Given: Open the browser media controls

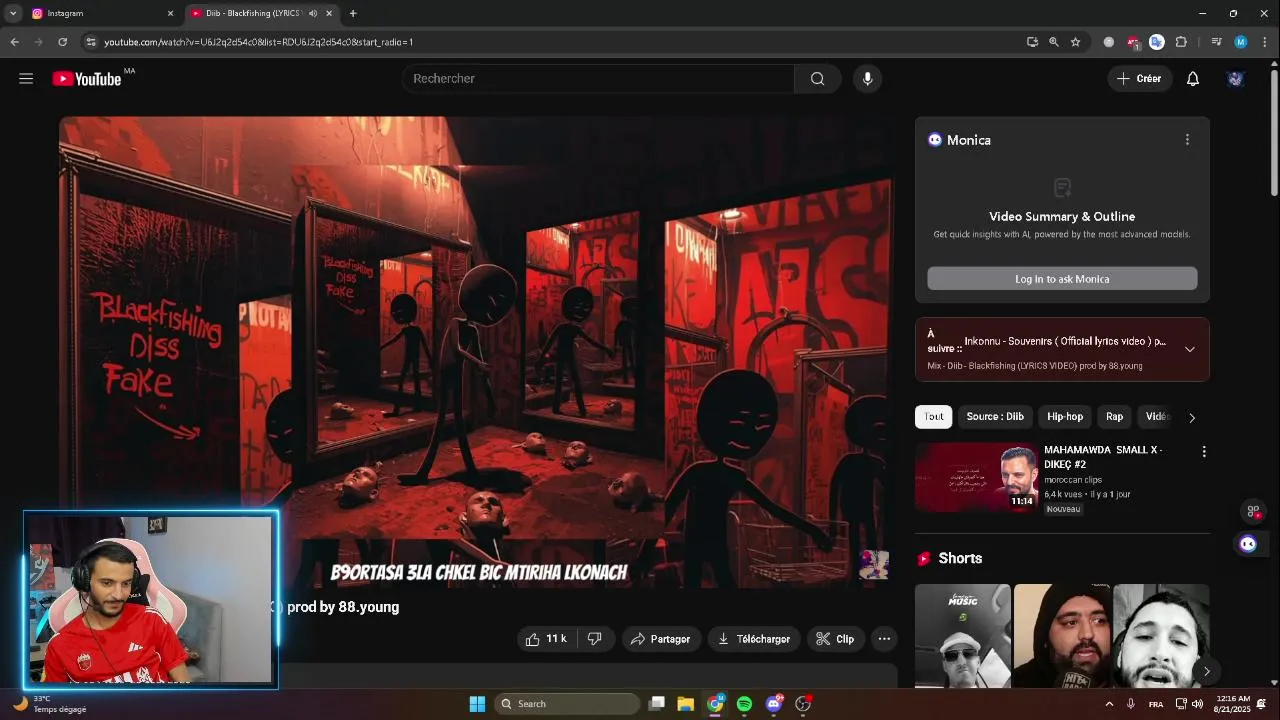Looking at the screenshot, I should click(1216, 42).
